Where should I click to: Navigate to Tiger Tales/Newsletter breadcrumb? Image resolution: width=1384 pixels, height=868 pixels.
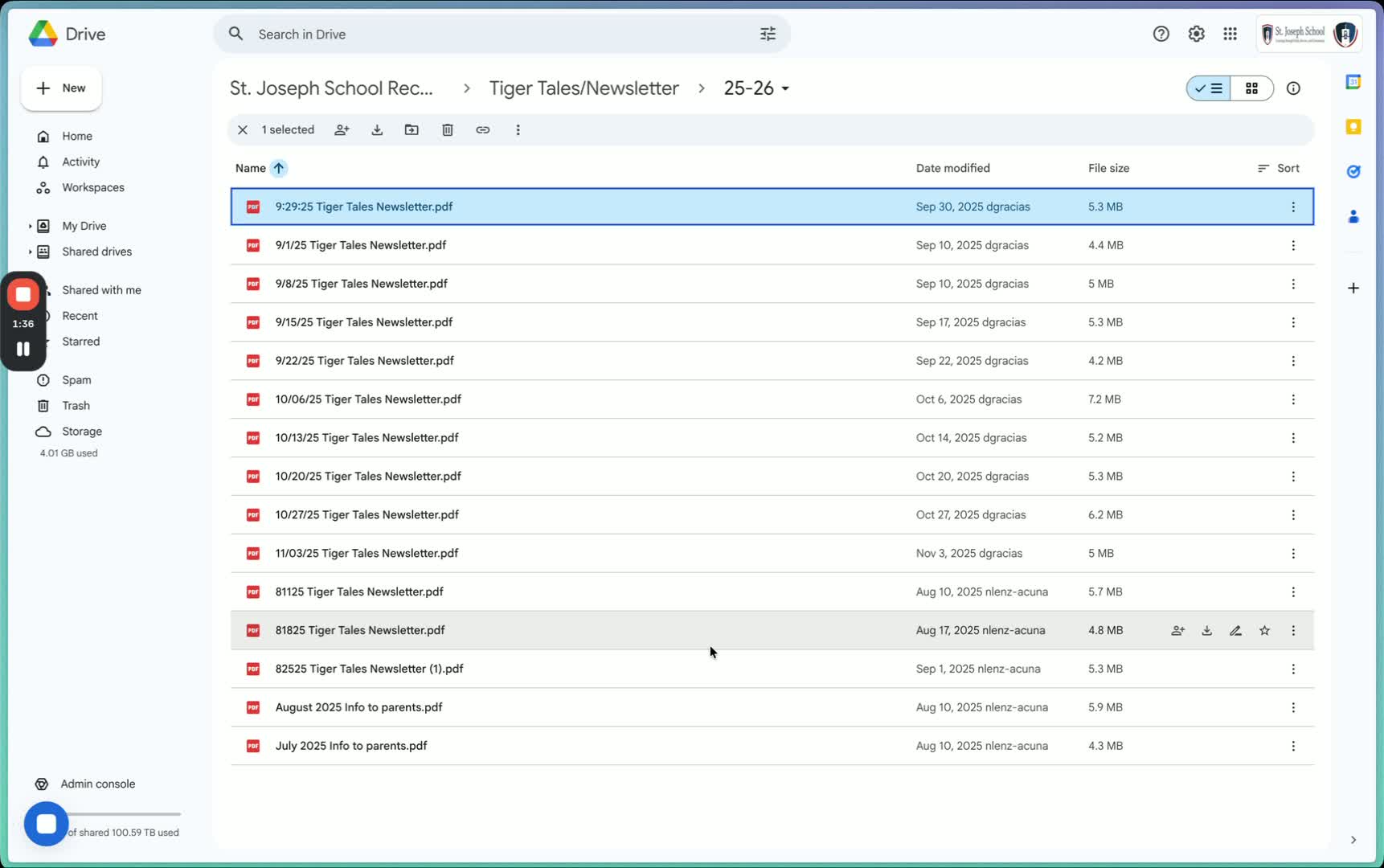[583, 88]
